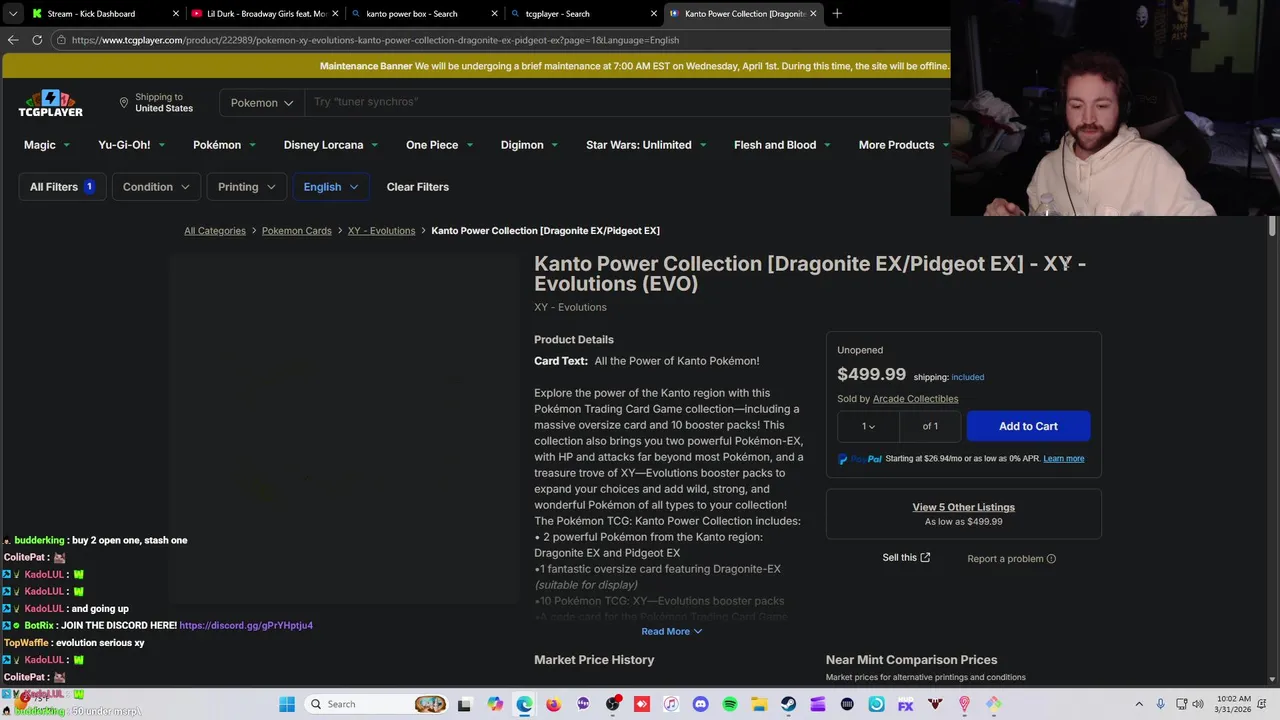Open the Pokemon category dropdown beside the search bar
The width and height of the screenshot is (1280, 720).
coord(262,102)
